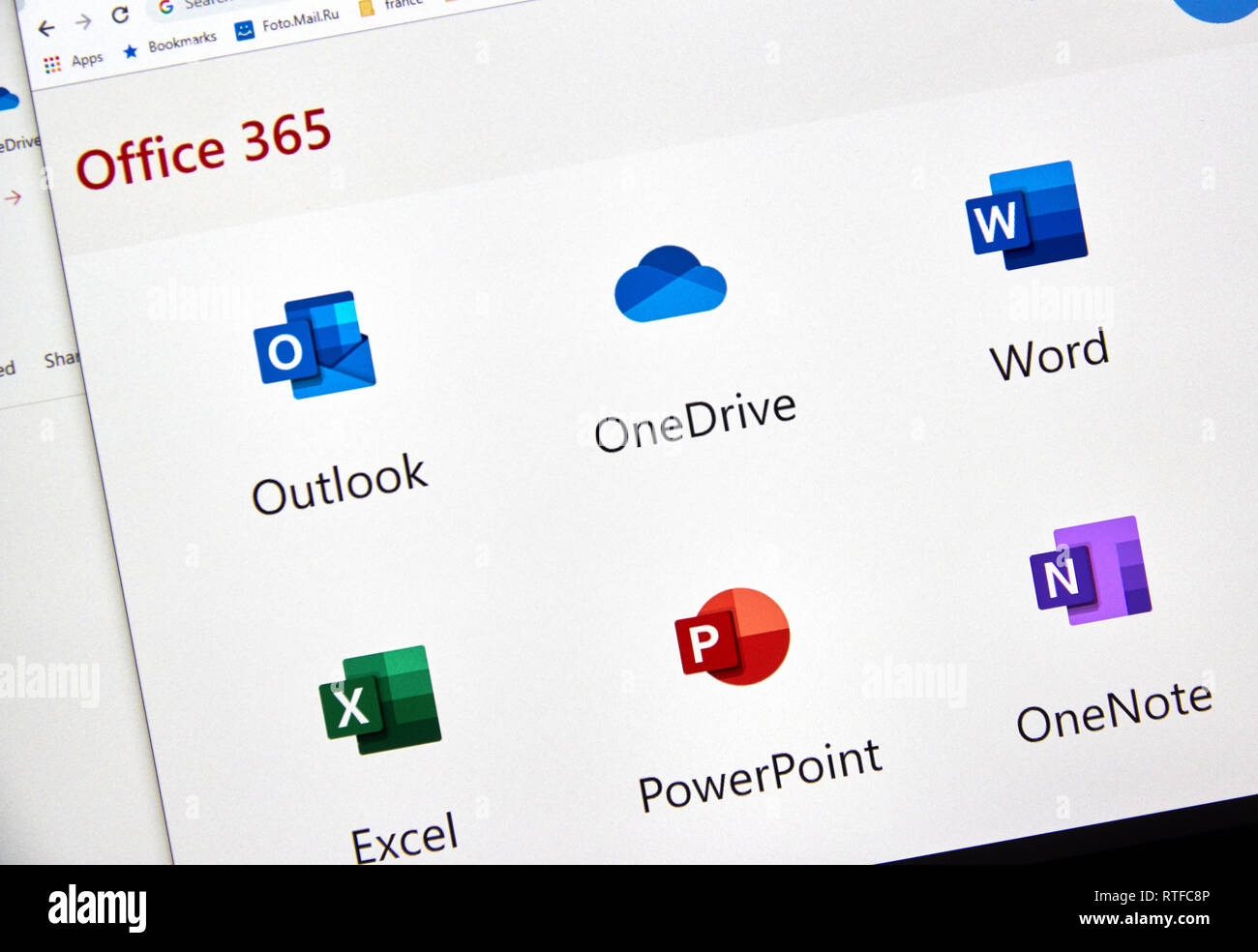The image size is (1258, 952).
Task: Click the 'Apps' bookmarks bar label
Action: [x=87, y=59]
